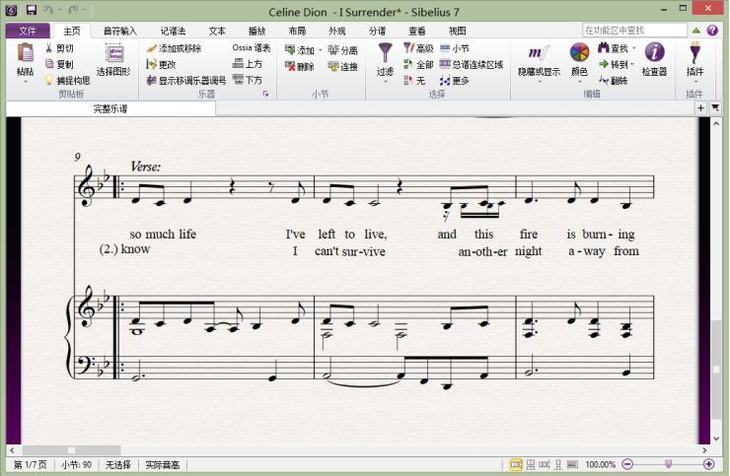Image resolution: width=730 pixels, height=476 pixels.
Task: Click Select All (全部) icon
Action: tap(408, 64)
